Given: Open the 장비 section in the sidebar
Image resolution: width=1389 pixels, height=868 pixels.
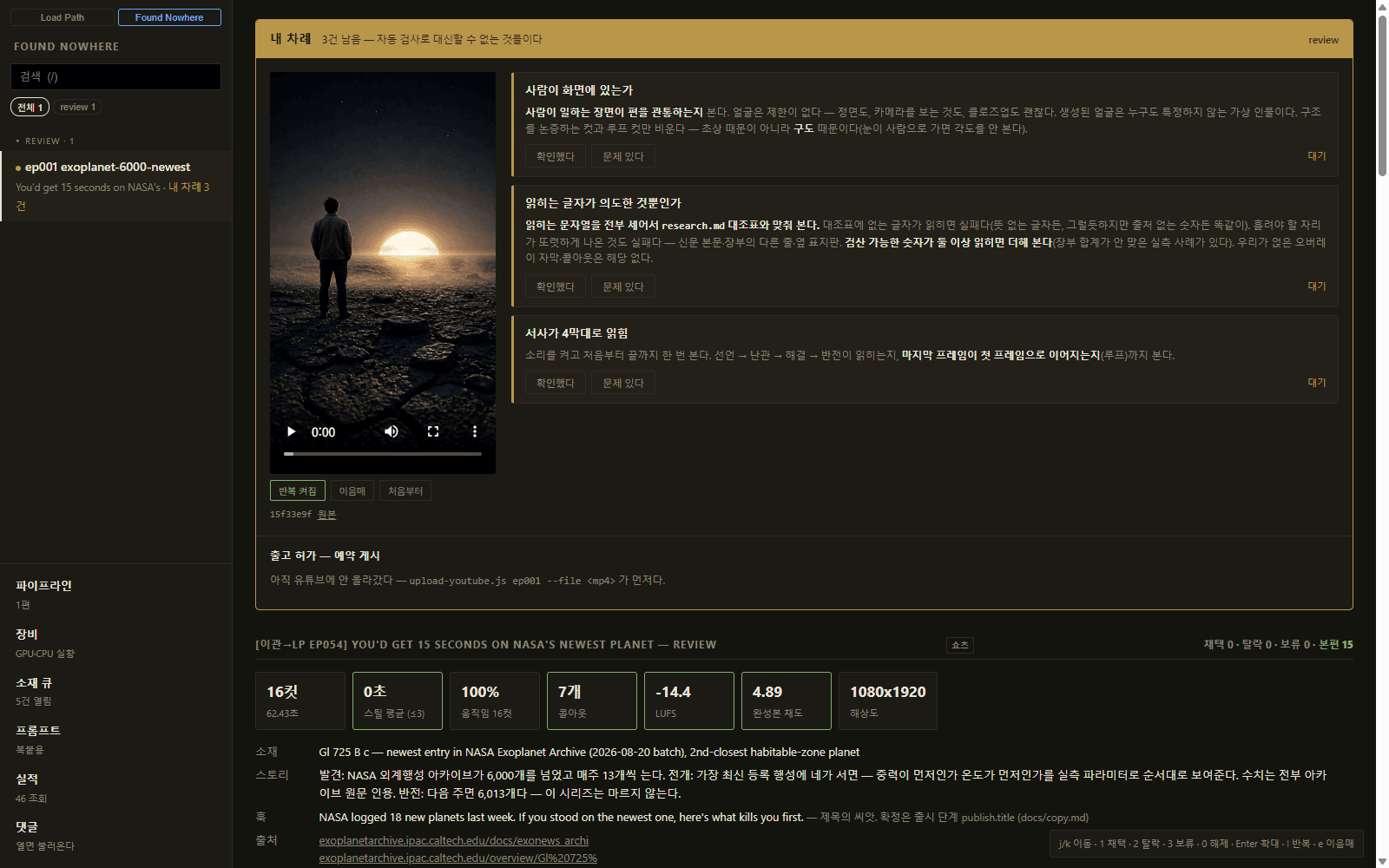Looking at the screenshot, I should coord(115,642).
